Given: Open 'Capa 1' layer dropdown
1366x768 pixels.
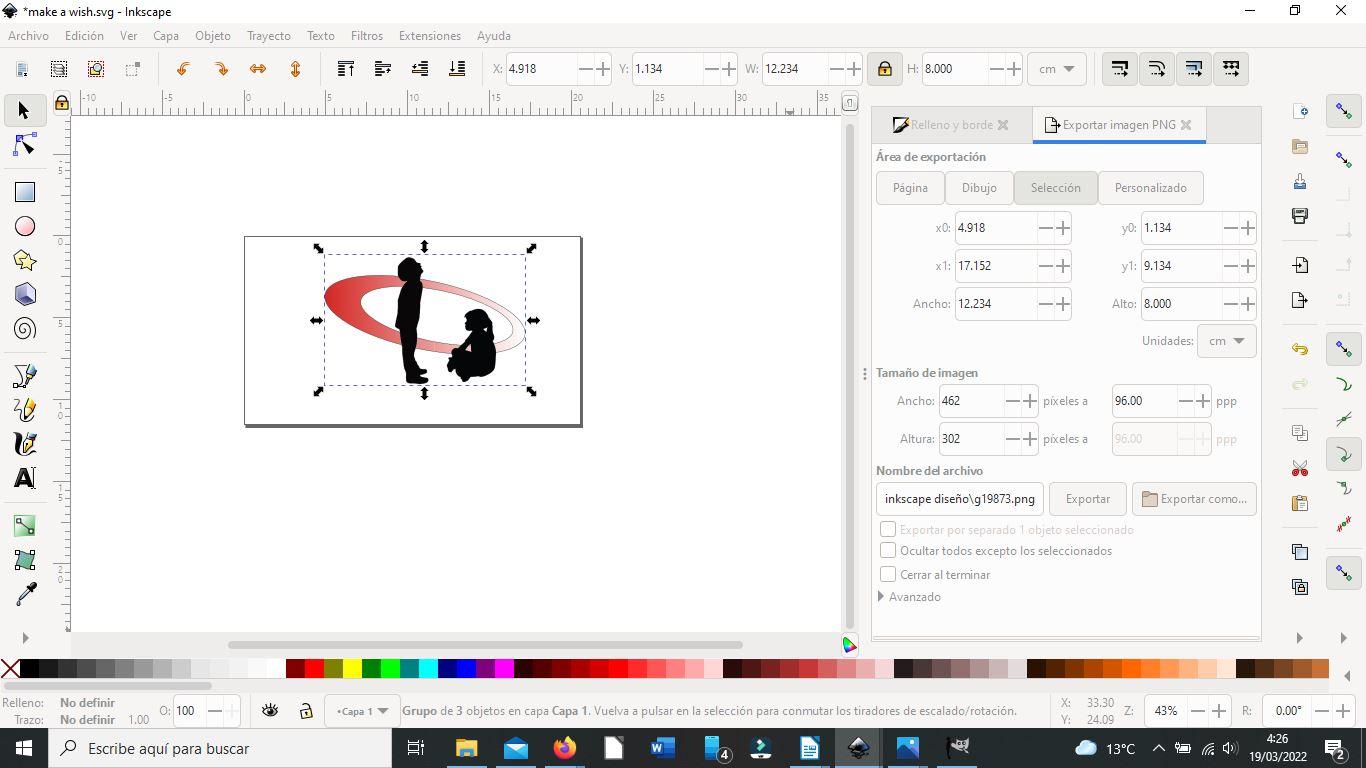Looking at the screenshot, I should [x=362, y=711].
